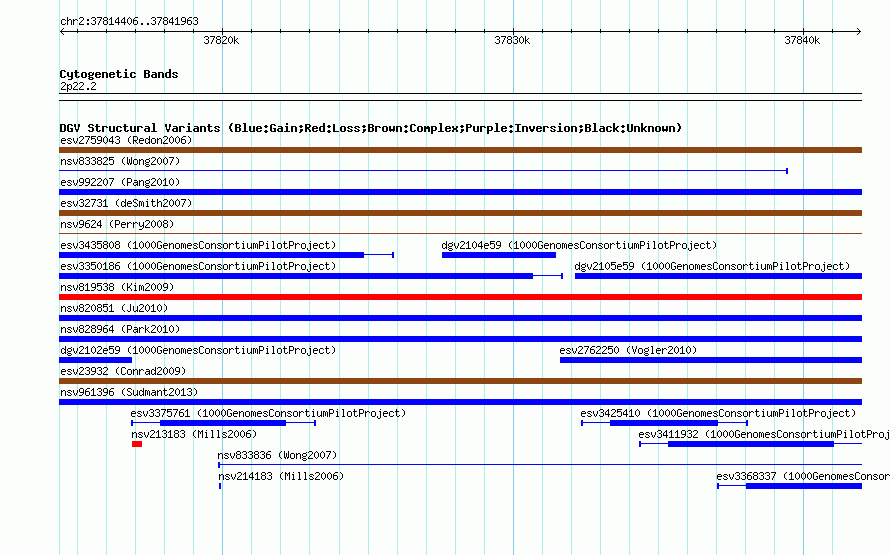
Task: Click the esv2762250 blue gain bar
Action: 711,360
